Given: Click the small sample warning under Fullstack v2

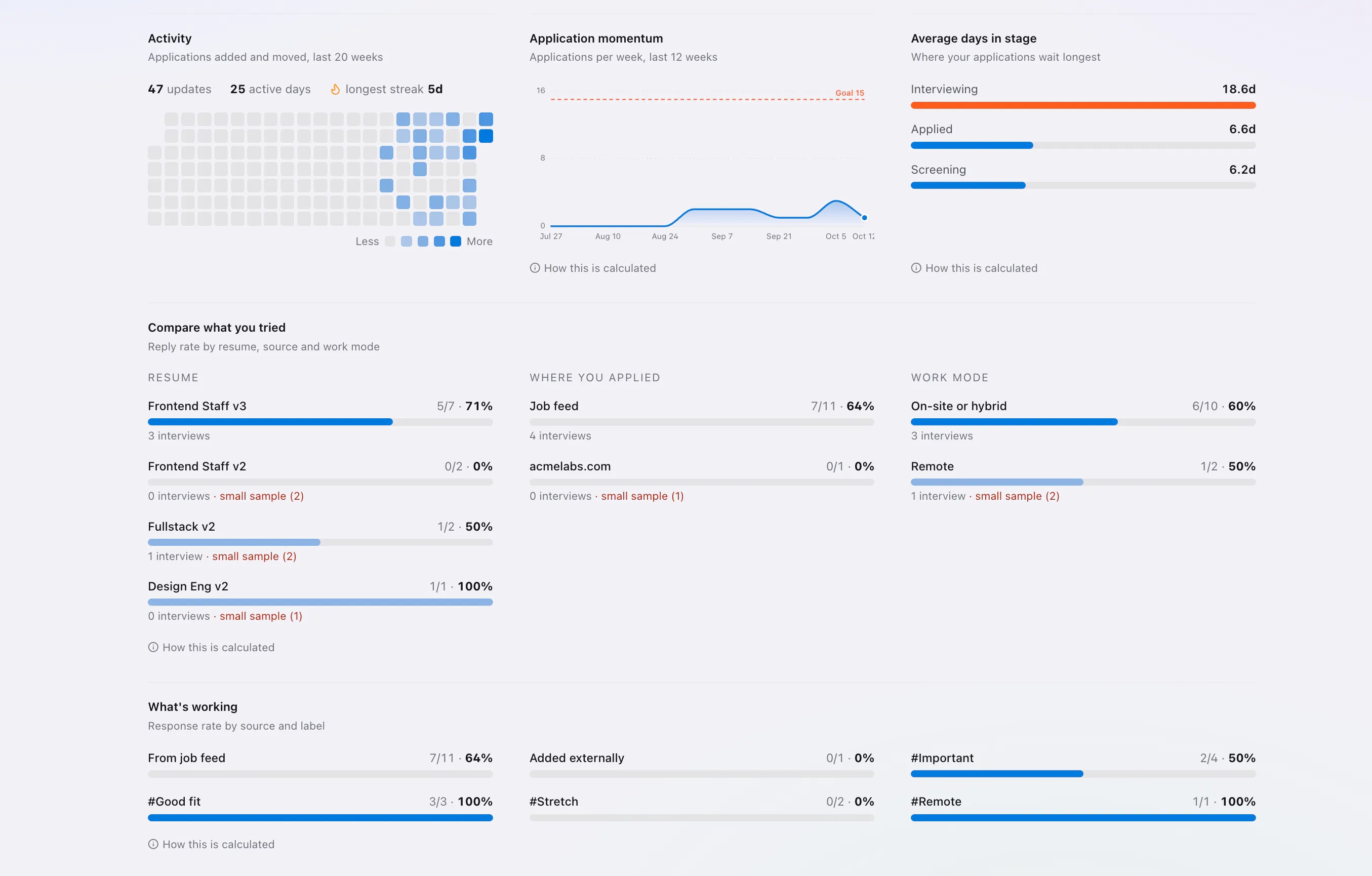Looking at the screenshot, I should 254,556.
